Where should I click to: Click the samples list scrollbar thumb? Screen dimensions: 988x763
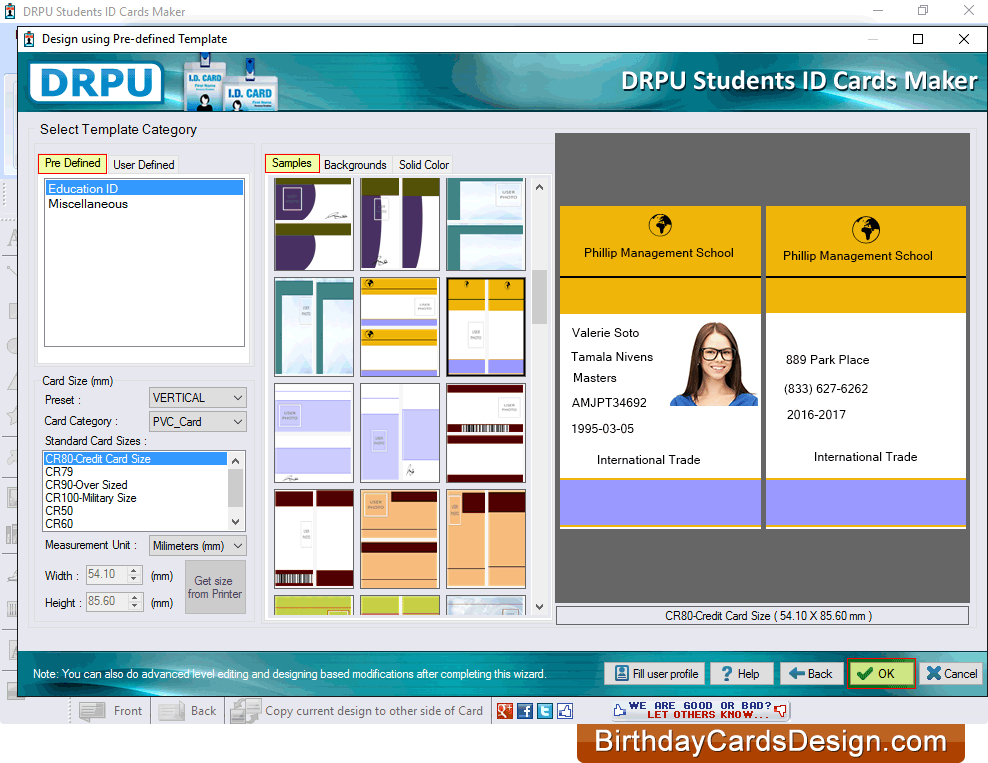pyautogui.click(x=539, y=296)
